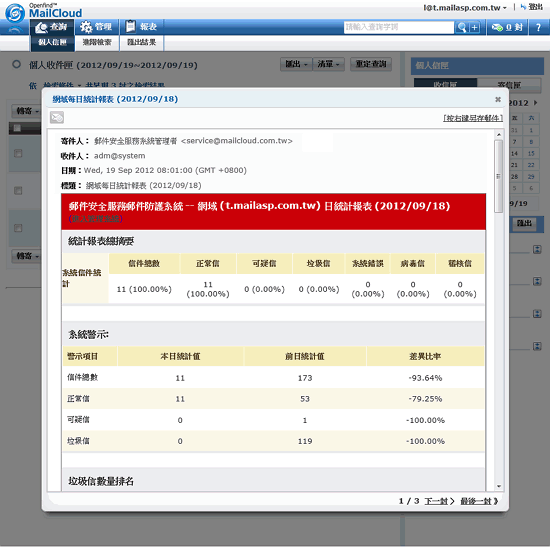The height and width of the screenshot is (547, 550).
Task: Click the mail body vertical scrollbar thumb
Action: click(498, 176)
